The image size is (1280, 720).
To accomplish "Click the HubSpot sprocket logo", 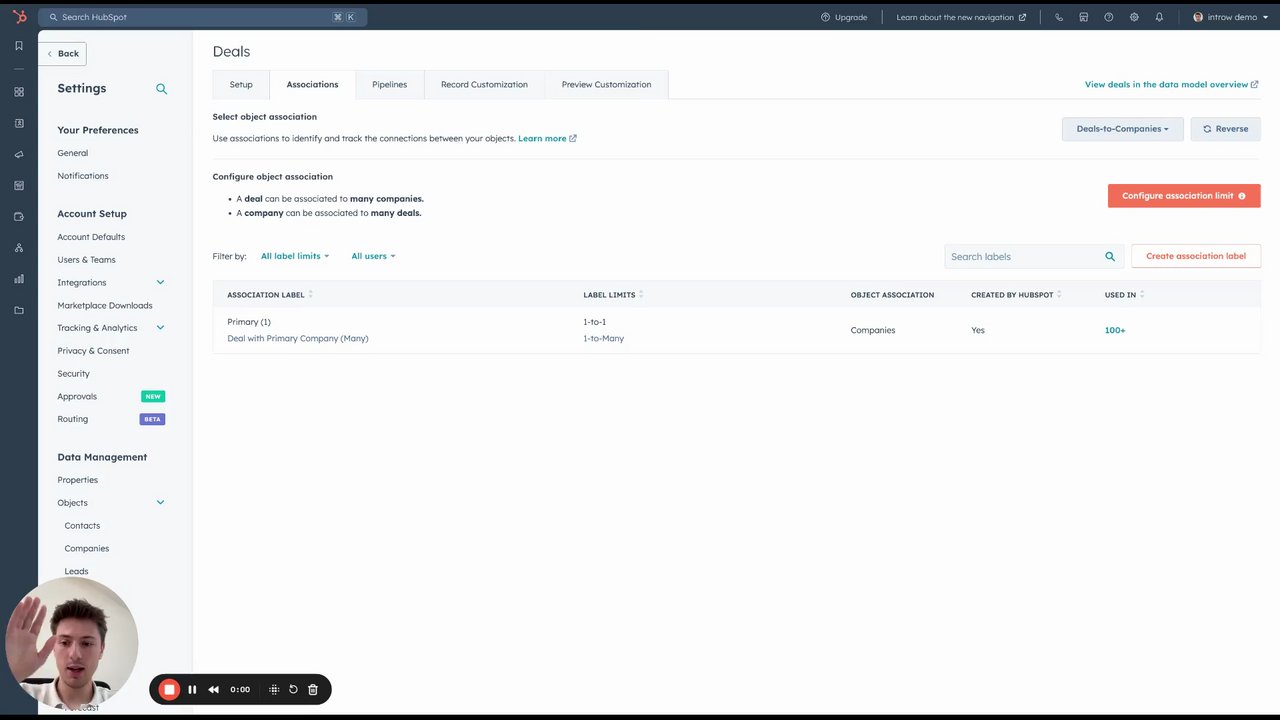I will pyautogui.click(x=19, y=16).
